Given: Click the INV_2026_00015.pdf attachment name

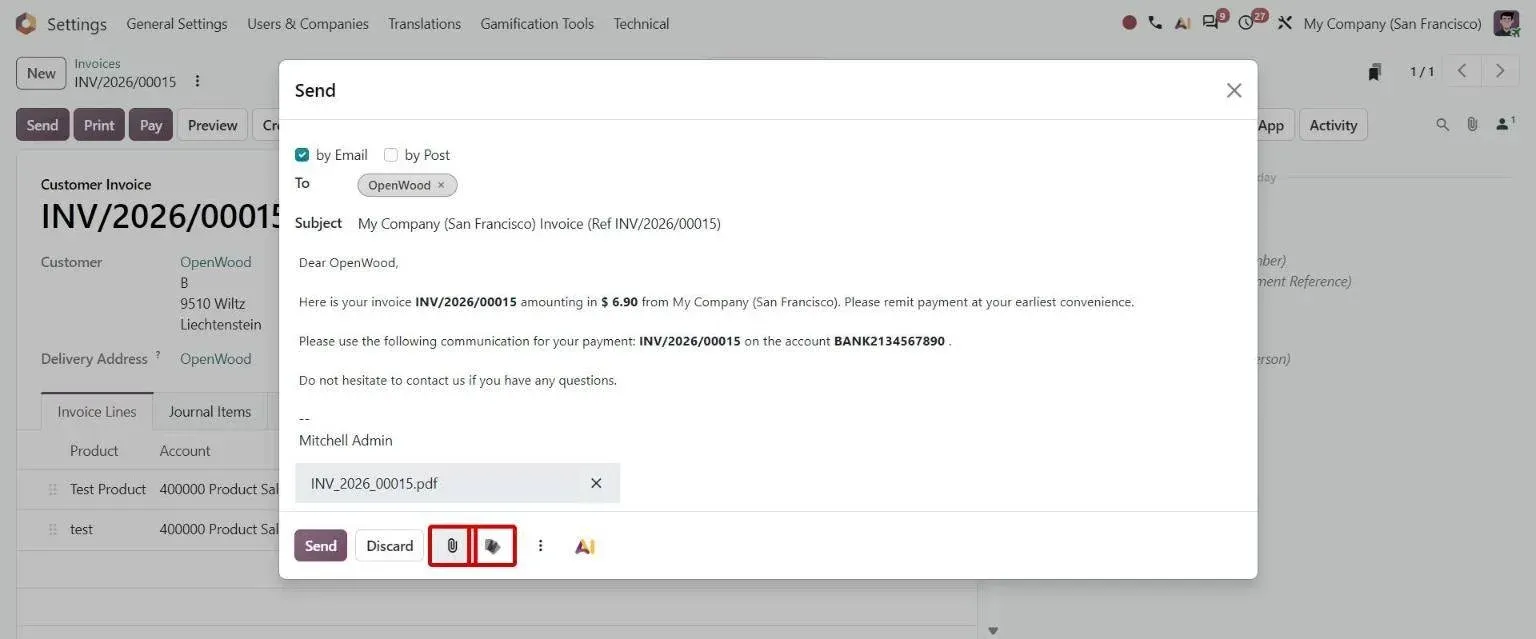Looking at the screenshot, I should click(x=374, y=483).
